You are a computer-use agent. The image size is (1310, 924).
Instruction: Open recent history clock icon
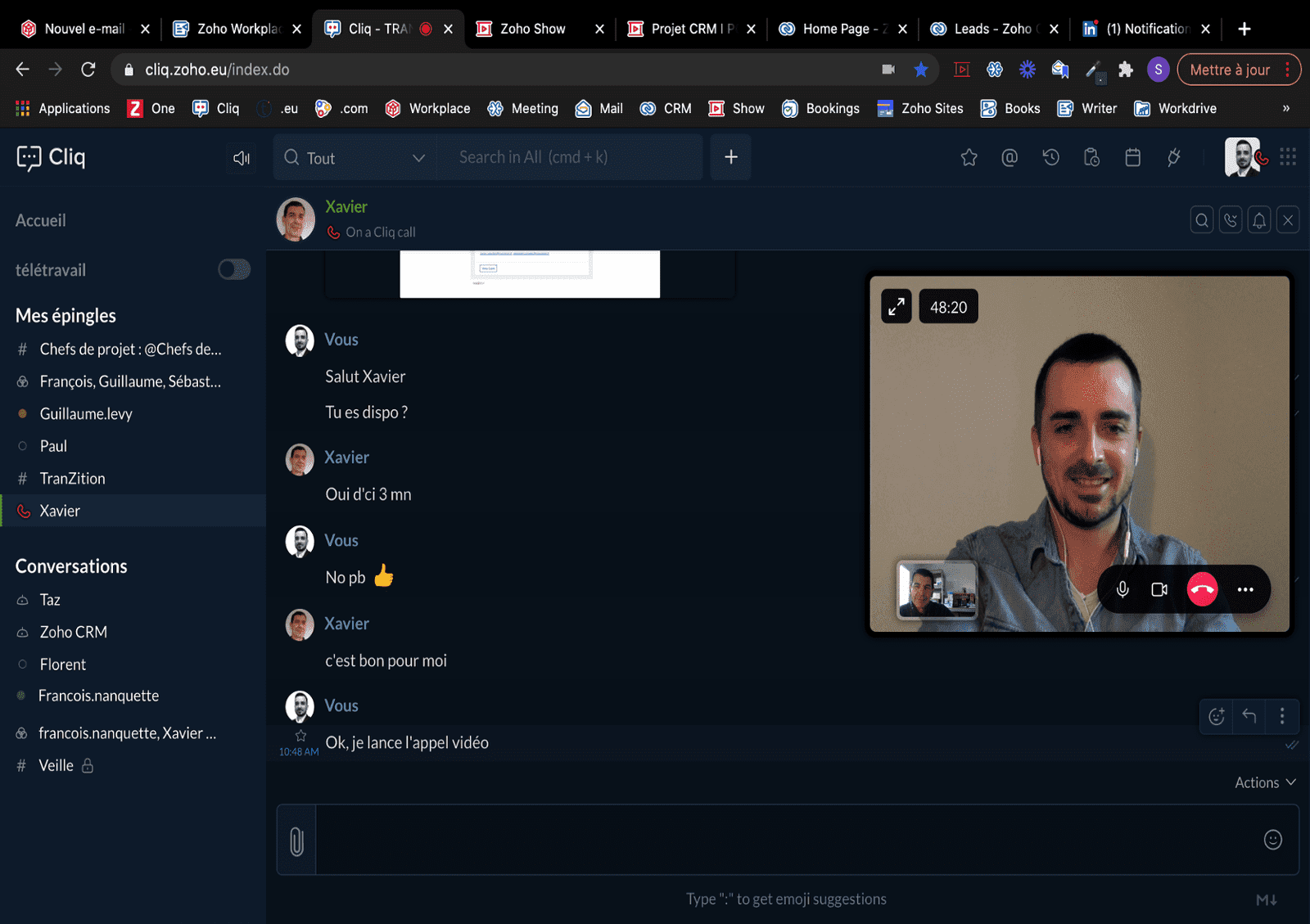click(x=1051, y=157)
